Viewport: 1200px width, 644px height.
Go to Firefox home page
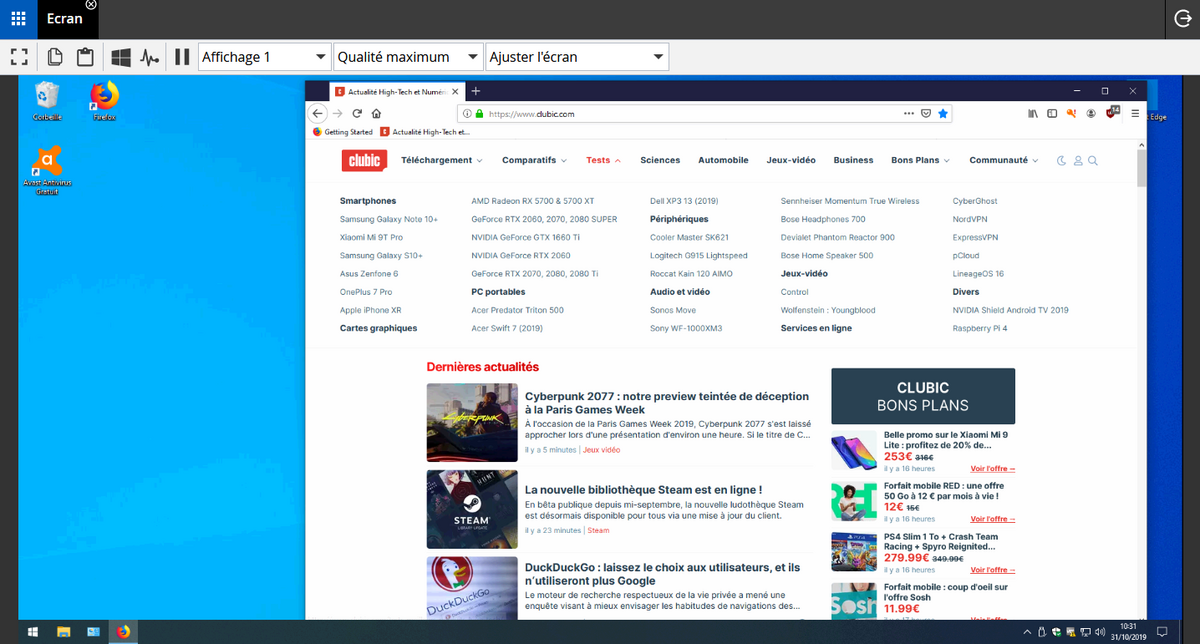(x=376, y=114)
